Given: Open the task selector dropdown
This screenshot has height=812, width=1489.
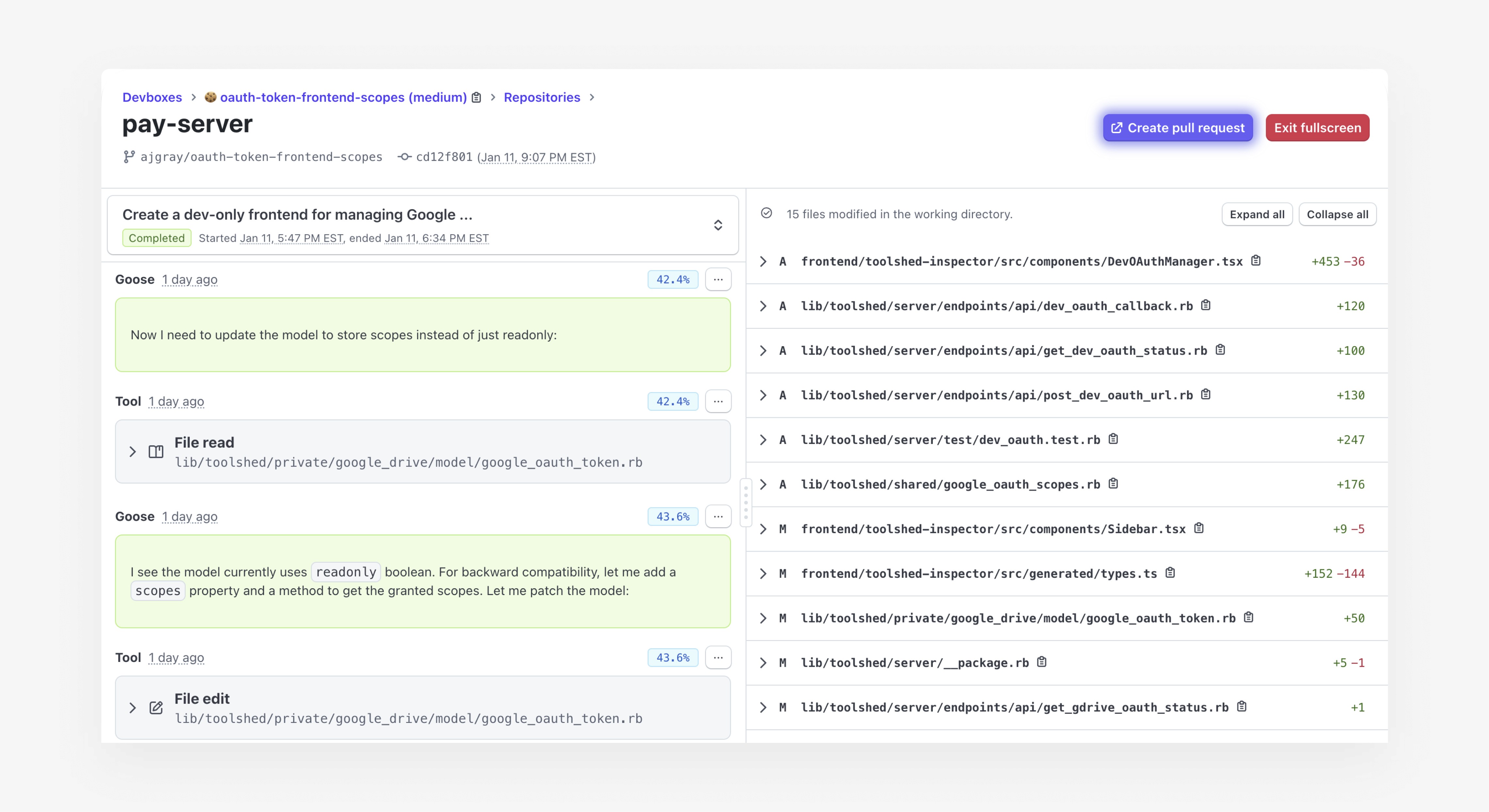Looking at the screenshot, I should (718, 225).
